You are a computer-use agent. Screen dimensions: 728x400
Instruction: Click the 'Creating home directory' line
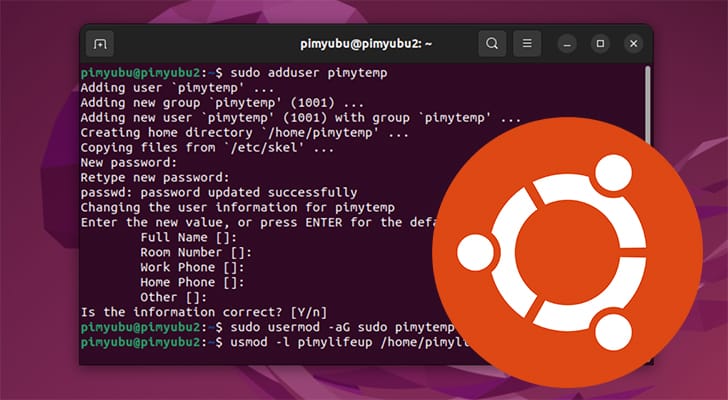point(245,132)
